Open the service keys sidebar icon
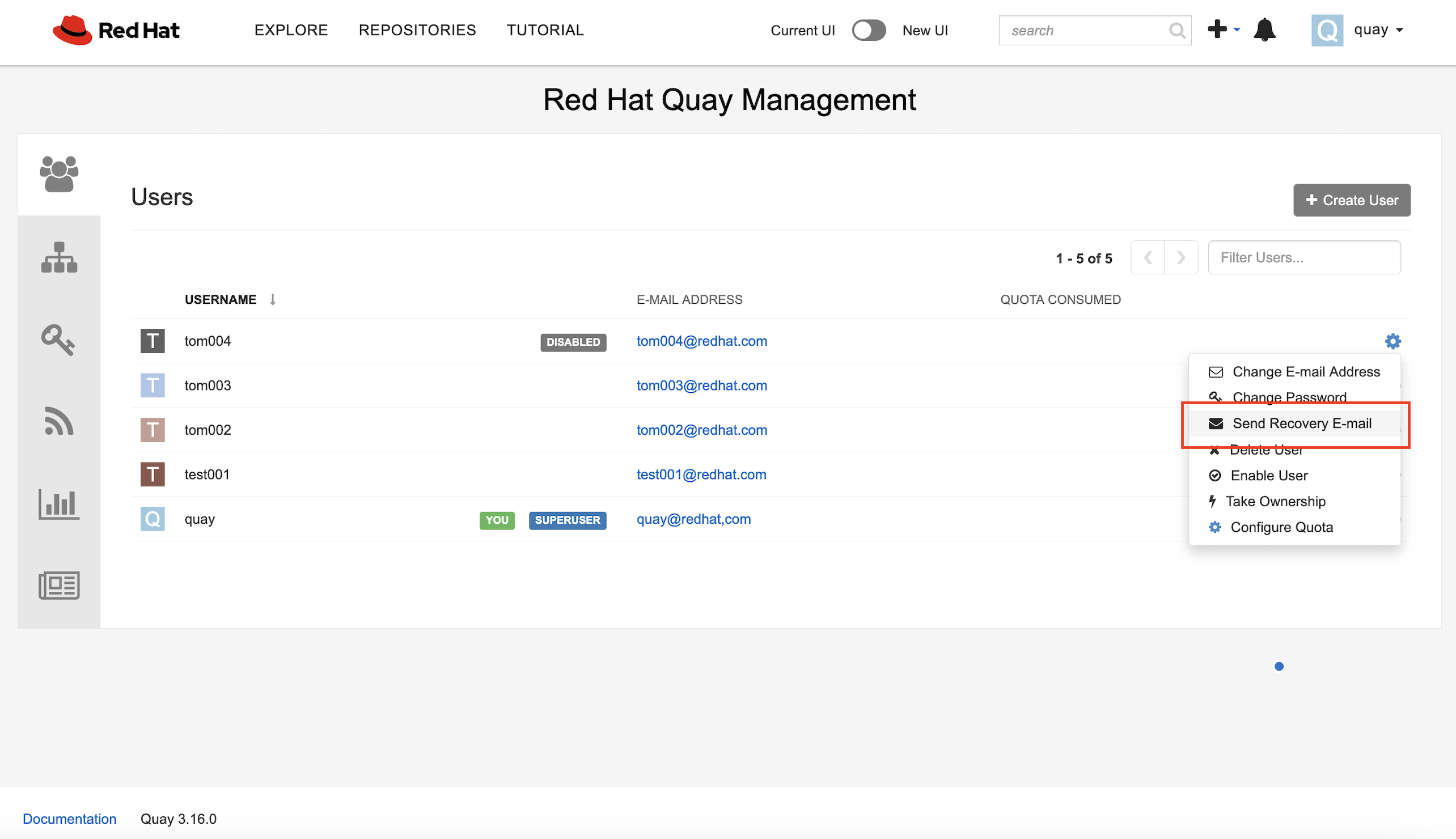The image size is (1456, 839). tap(59, 340)
